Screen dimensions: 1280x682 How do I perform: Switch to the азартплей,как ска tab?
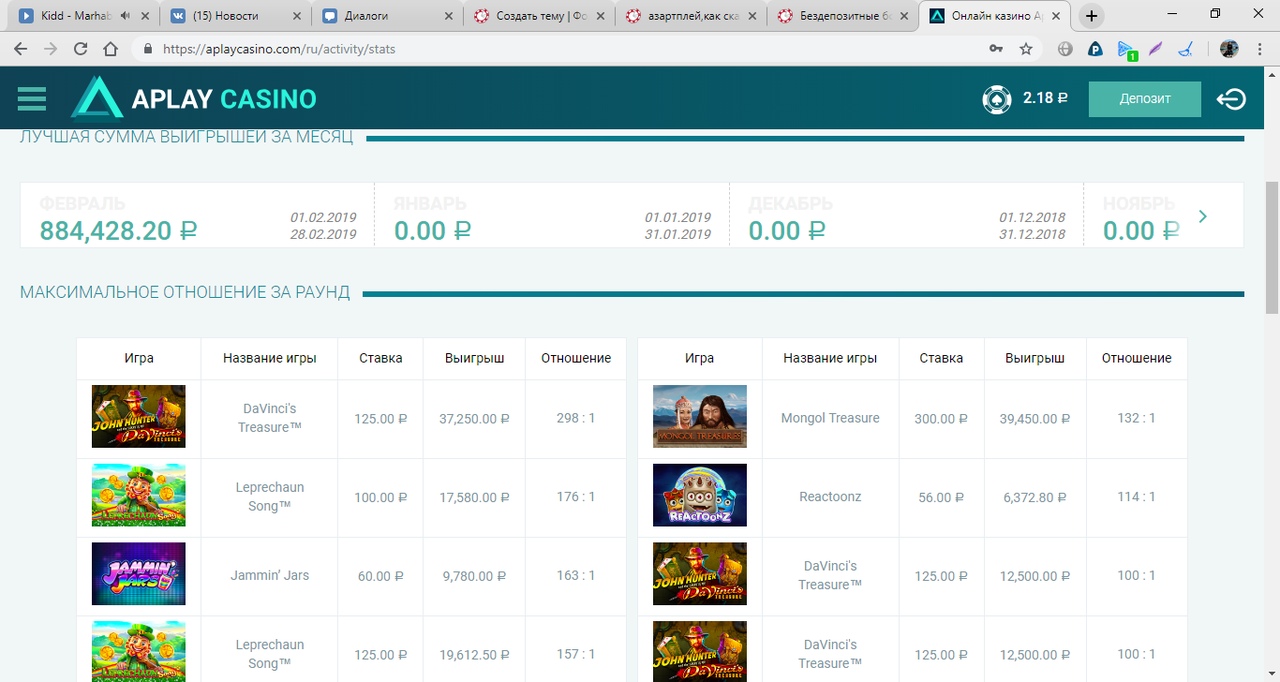click(690, 16)
